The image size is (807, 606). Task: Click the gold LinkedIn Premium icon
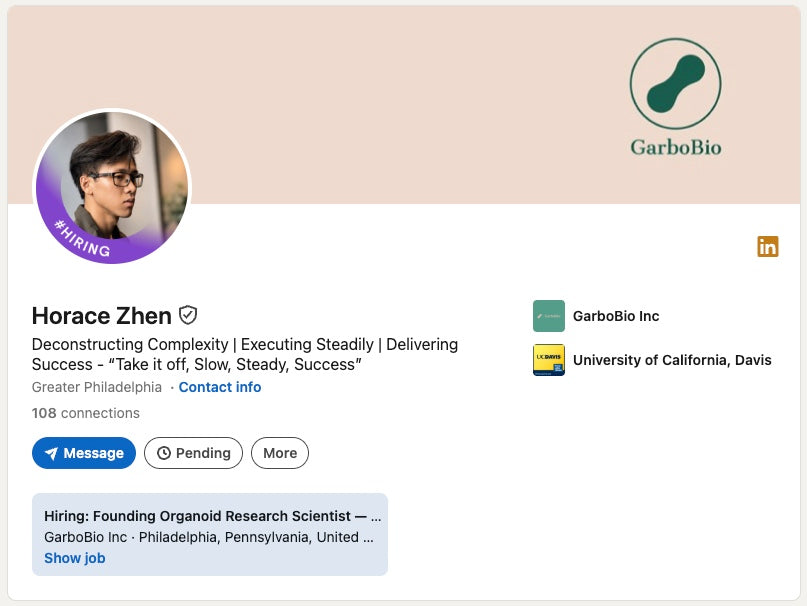[767, 247]
